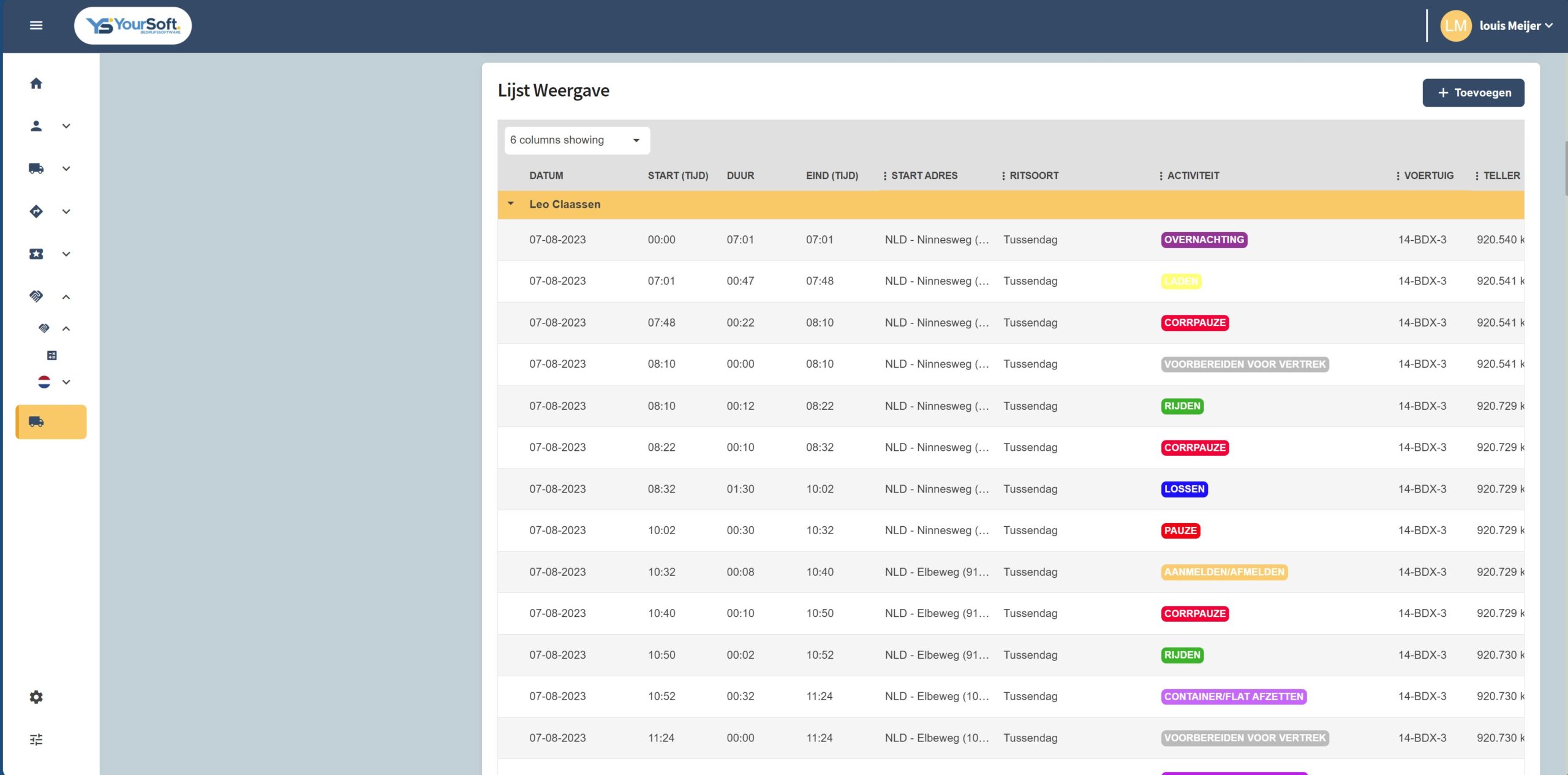The height and width of the screenshot is (775, 1568).
Task: Click the directions sign sidebar icon
Action: coord(36,211)
